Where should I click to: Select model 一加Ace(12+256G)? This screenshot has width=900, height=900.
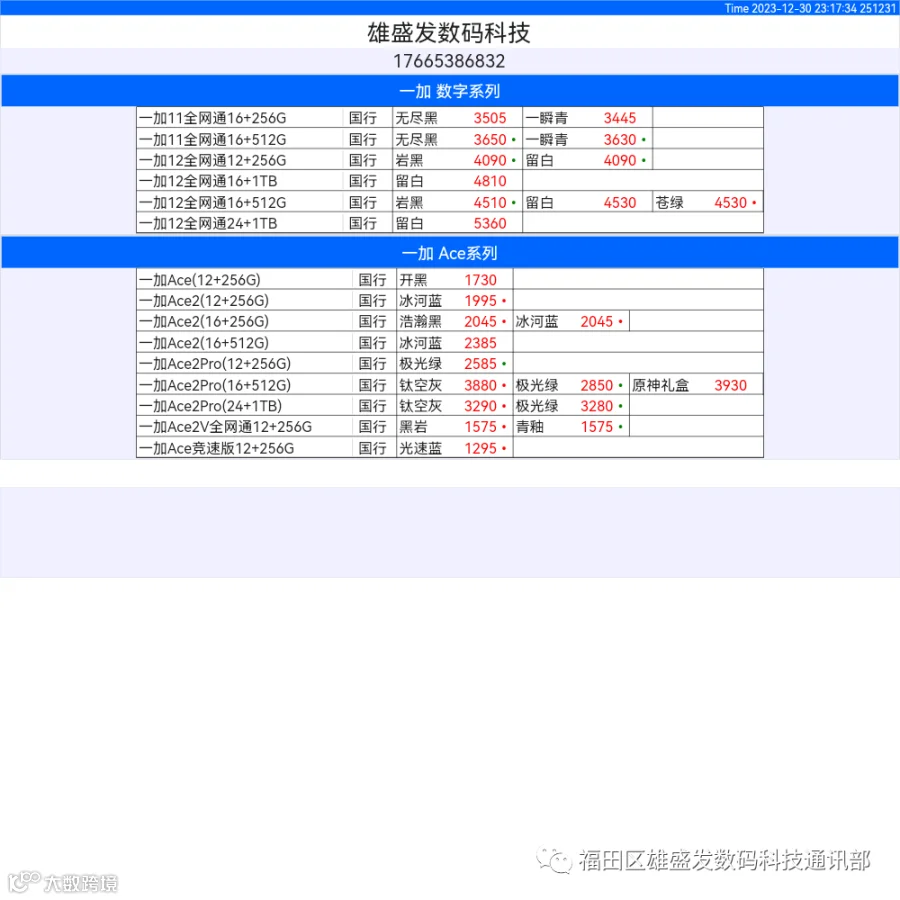[200, 280]
